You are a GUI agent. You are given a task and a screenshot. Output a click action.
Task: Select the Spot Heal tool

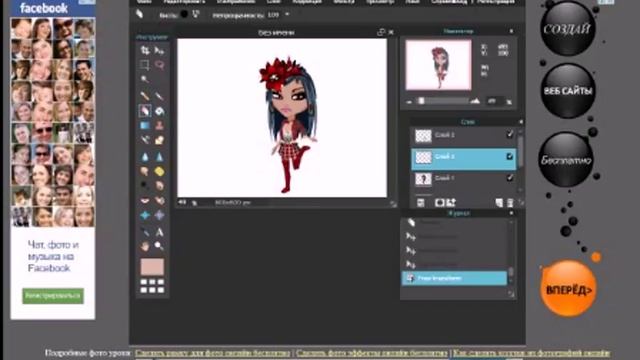160,200
